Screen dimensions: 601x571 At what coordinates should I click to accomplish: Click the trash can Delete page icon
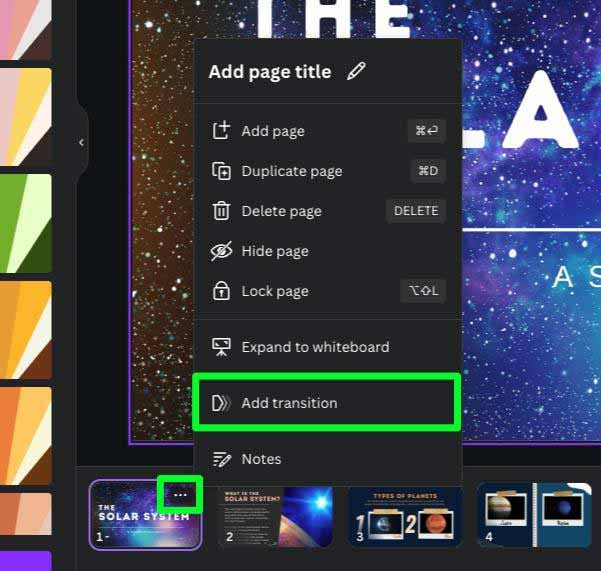coord(222,211)
